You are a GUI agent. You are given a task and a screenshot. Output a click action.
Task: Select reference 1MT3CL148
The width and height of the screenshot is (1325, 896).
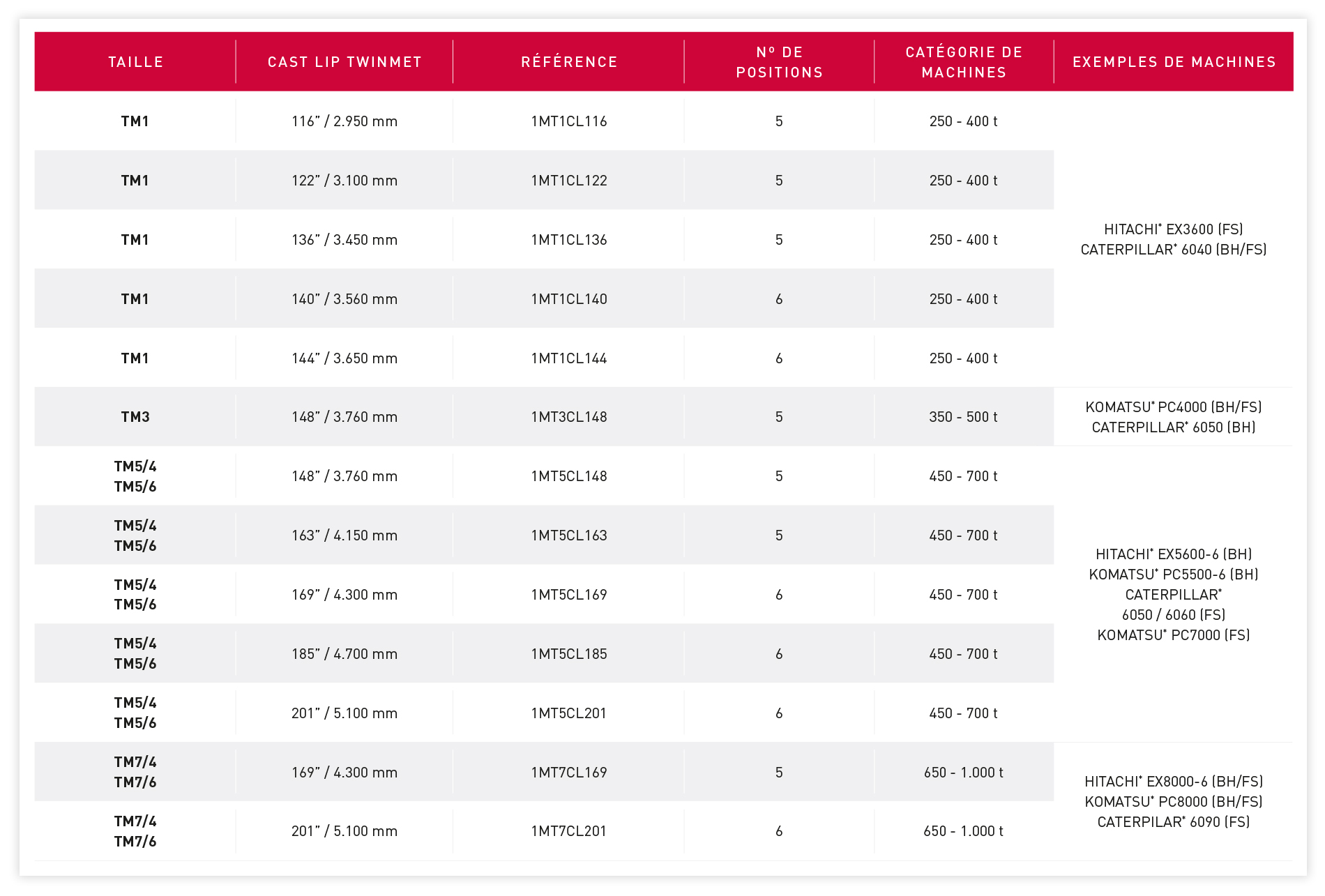point(569,417)
